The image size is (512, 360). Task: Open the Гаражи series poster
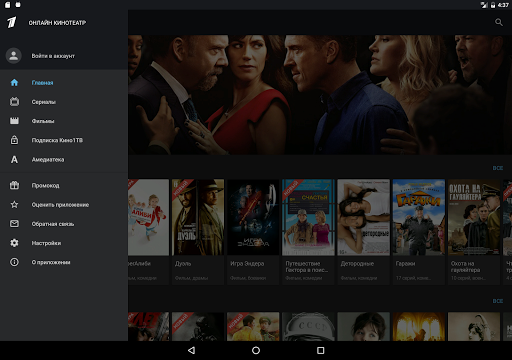[419, 217]
